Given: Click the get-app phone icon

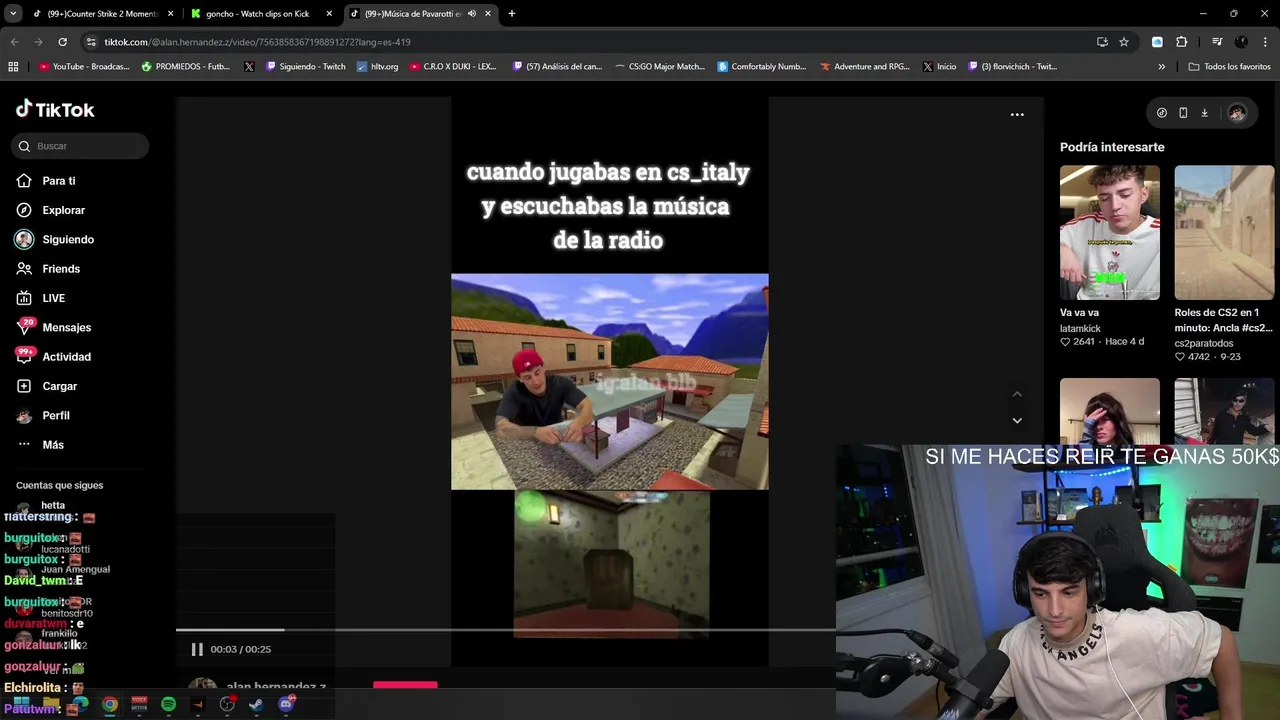Looking at the screenshot, I should pos(1183,113).
